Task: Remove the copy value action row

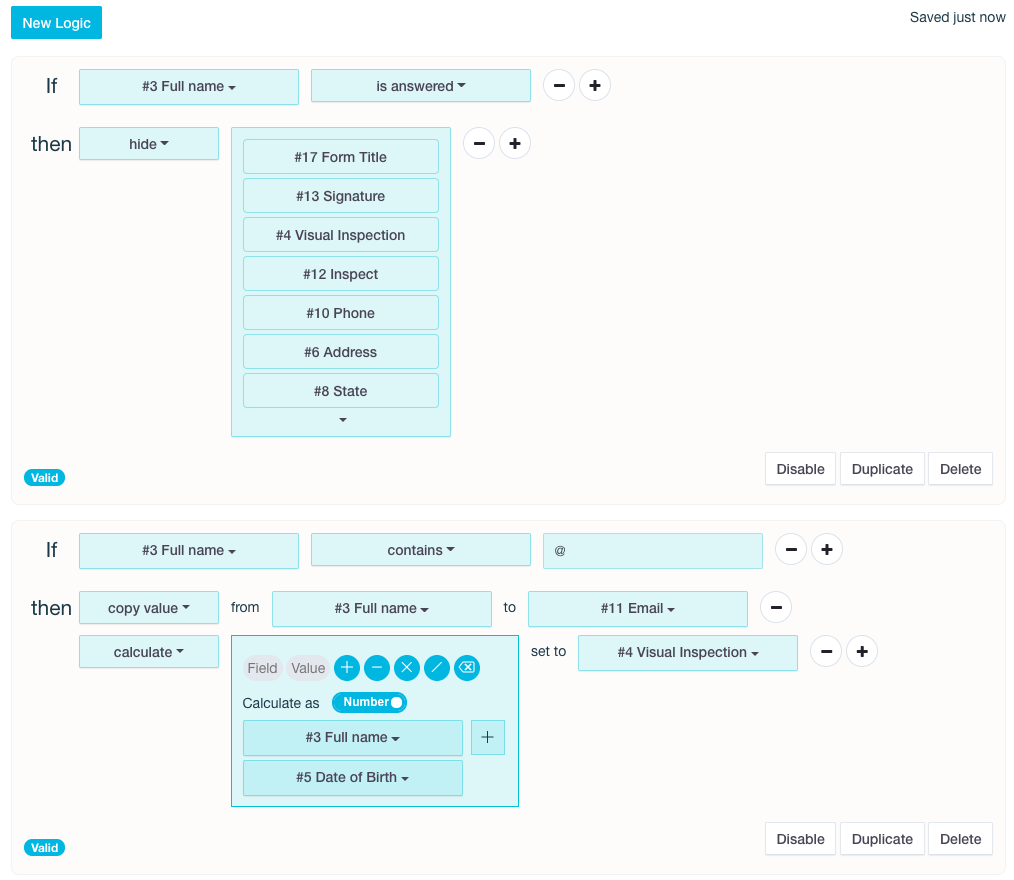Action: point(776,607)
